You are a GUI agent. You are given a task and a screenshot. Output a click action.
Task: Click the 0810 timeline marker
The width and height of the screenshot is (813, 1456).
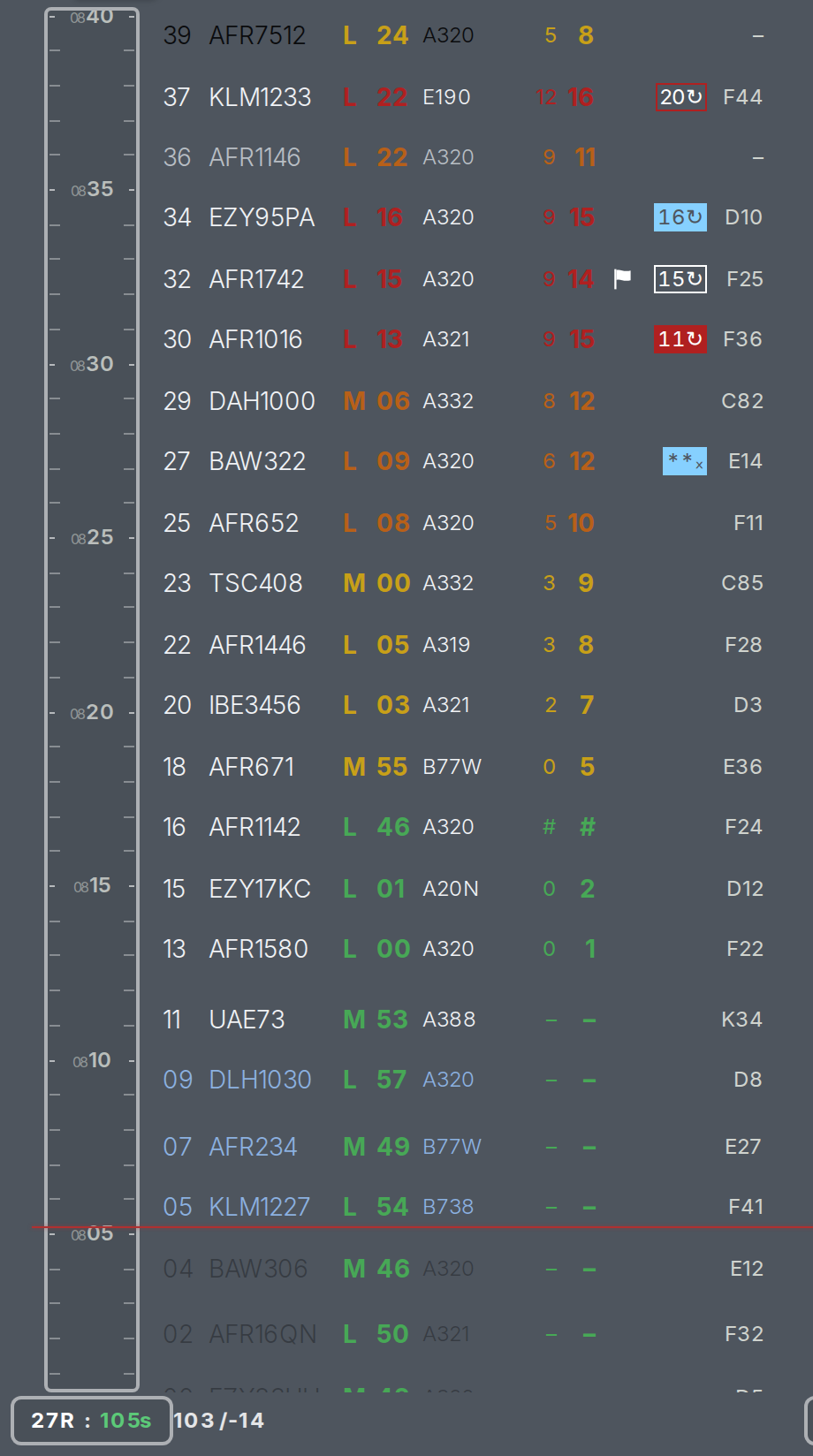92,1060
